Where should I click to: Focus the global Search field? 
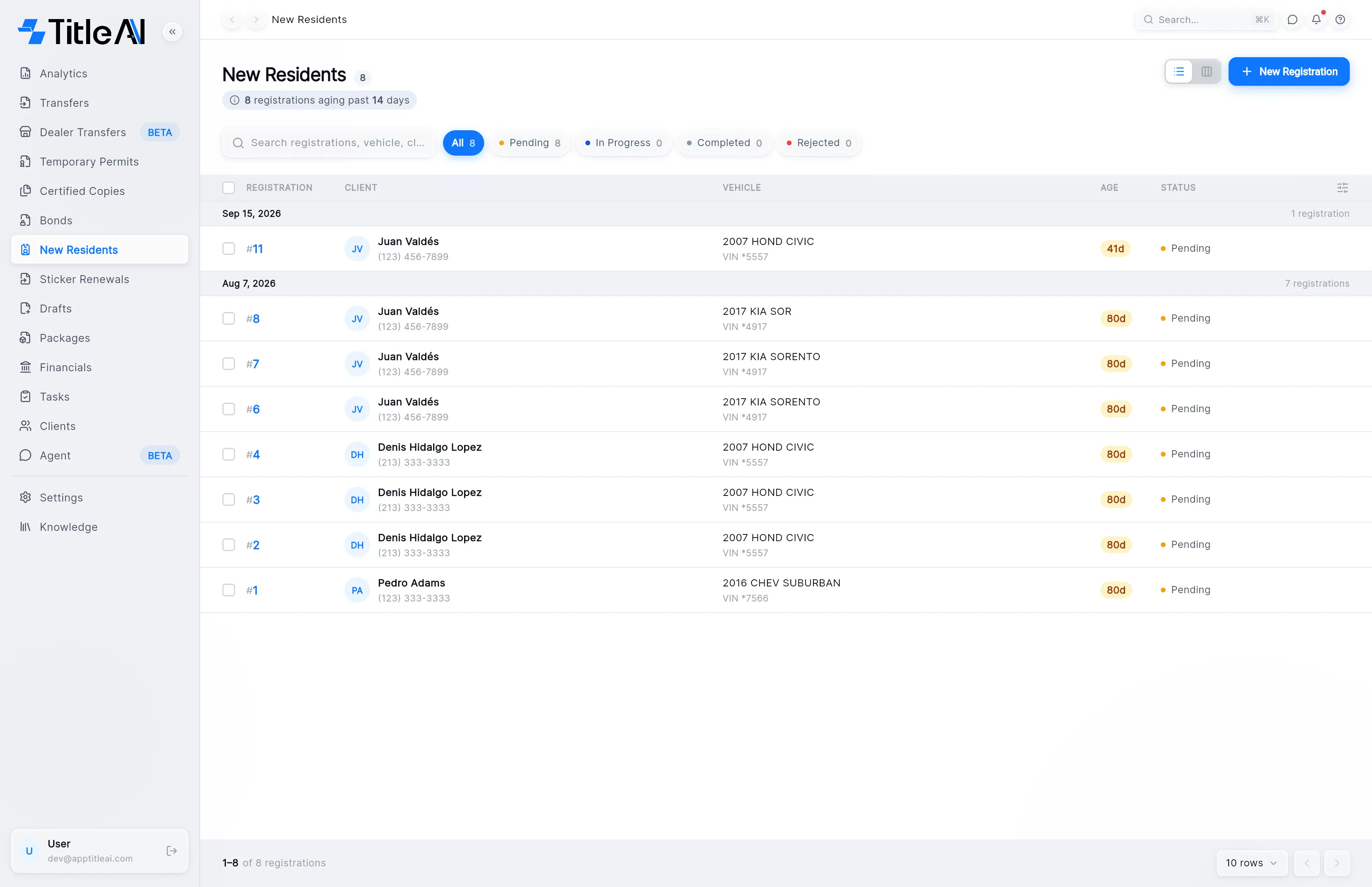pos(1206,19)
